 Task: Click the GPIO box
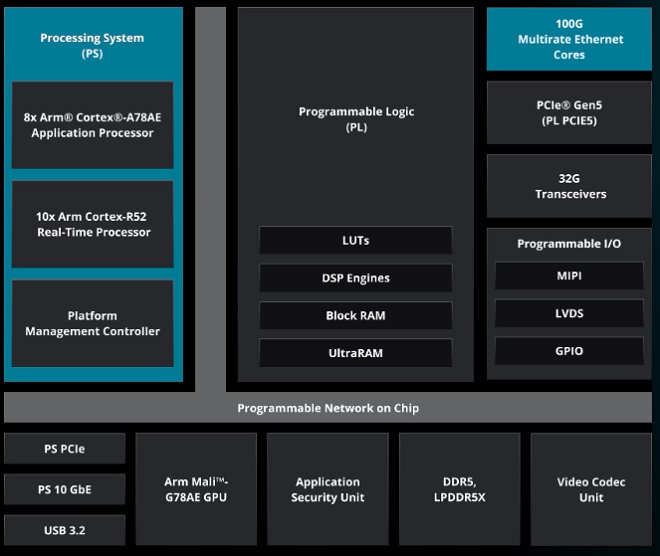coord(569,351)
